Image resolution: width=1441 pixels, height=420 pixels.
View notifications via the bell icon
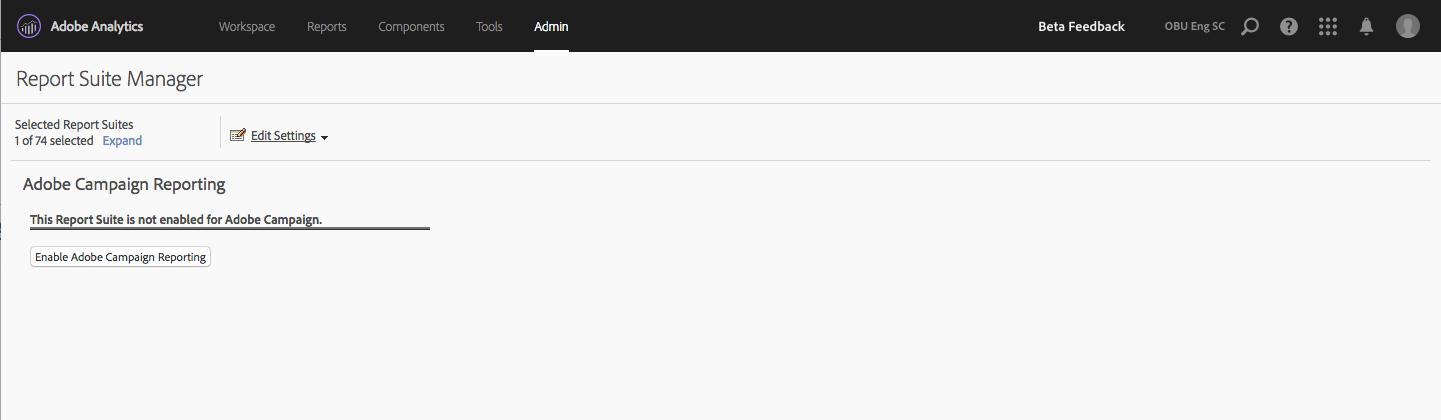pos(1366,27)
